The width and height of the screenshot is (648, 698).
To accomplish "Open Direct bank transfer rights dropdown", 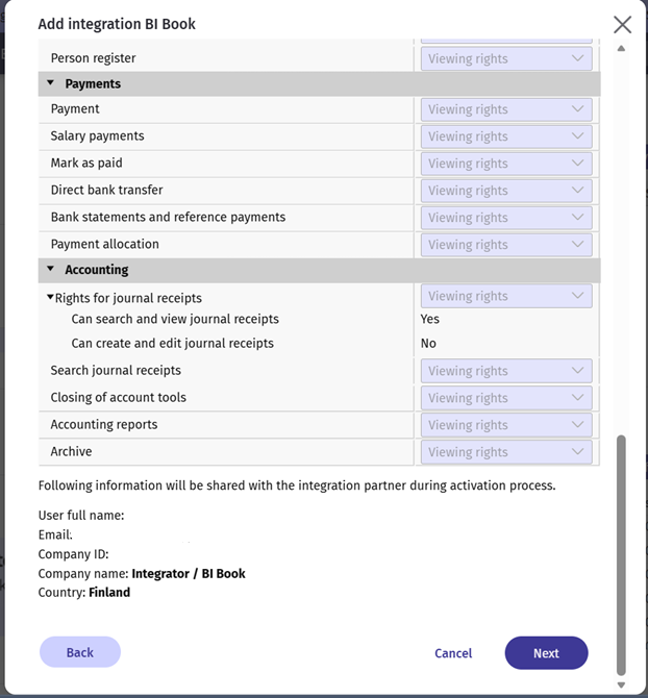I will [x=506, y=191].
